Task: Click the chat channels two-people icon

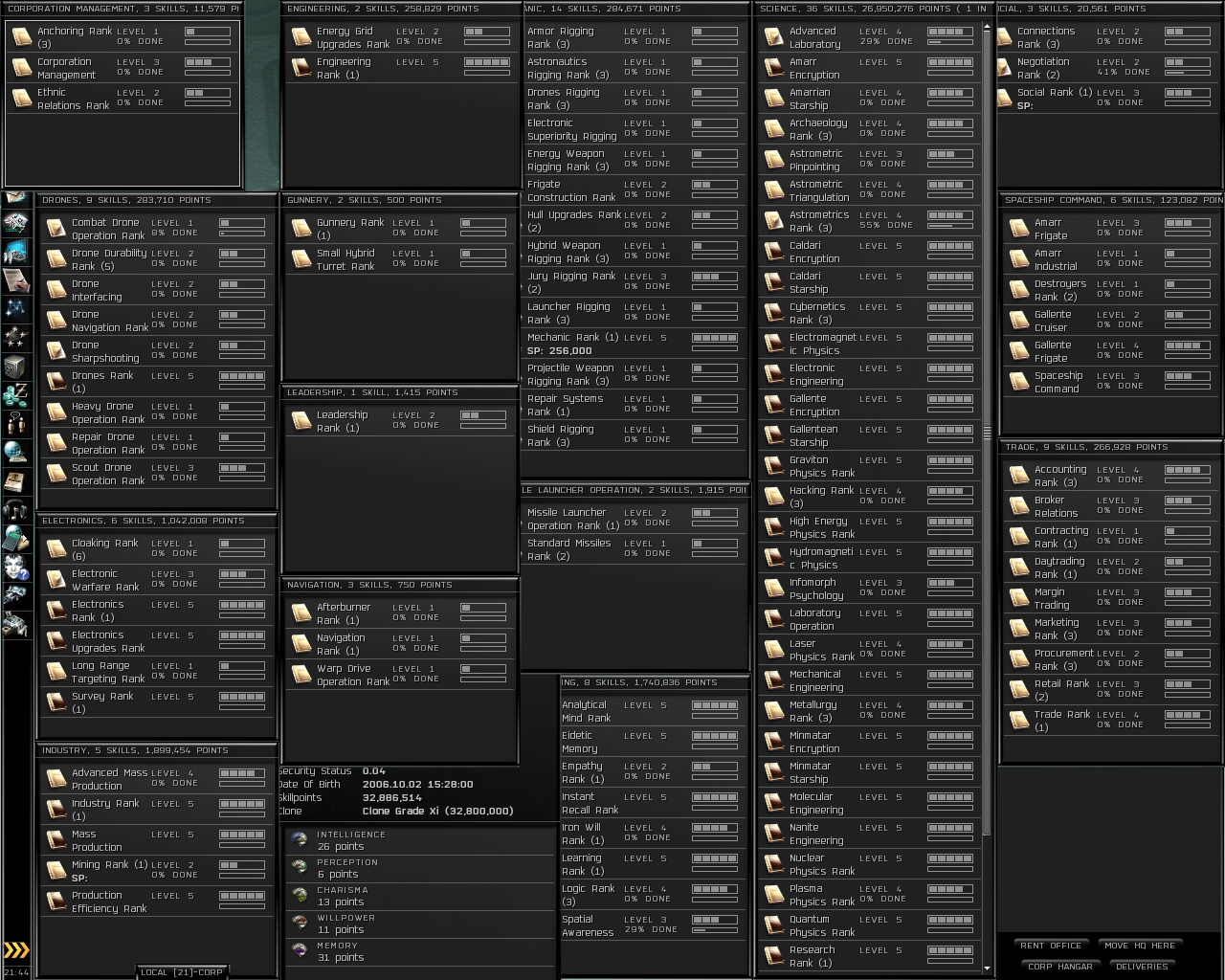Action: tap(15, 422)
